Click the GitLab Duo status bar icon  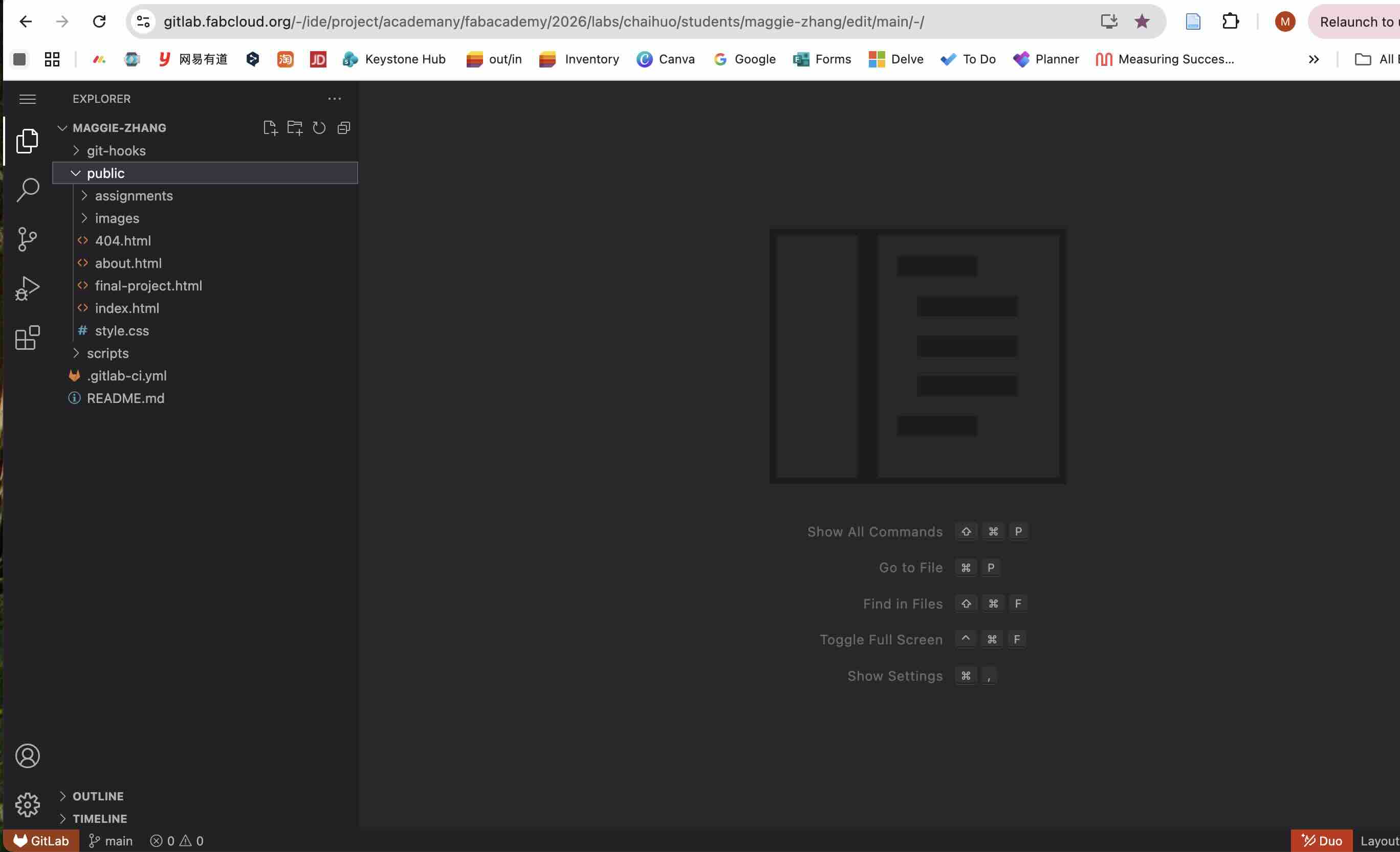point(1321,841)
